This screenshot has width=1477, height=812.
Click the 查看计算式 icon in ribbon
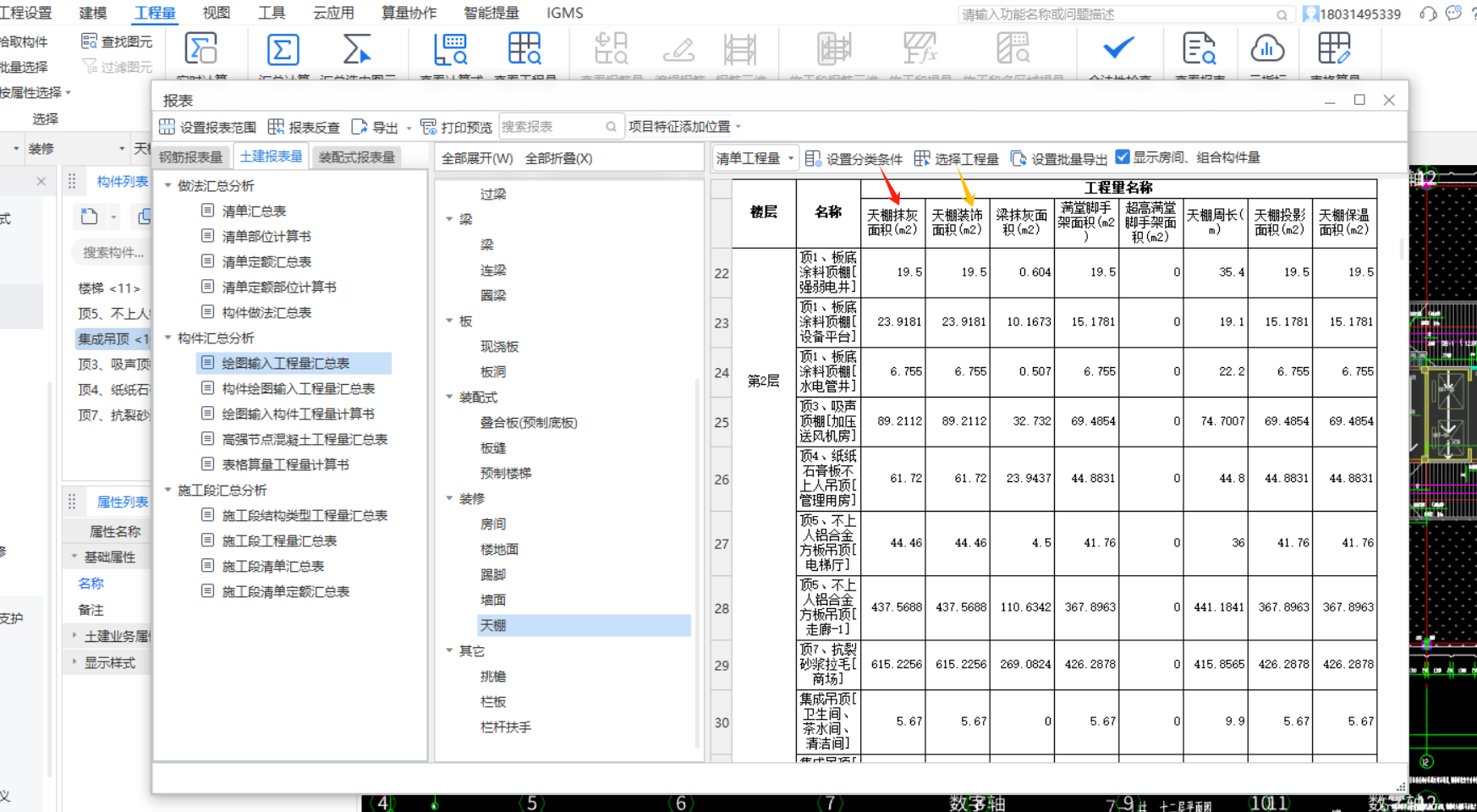(451, 50)
